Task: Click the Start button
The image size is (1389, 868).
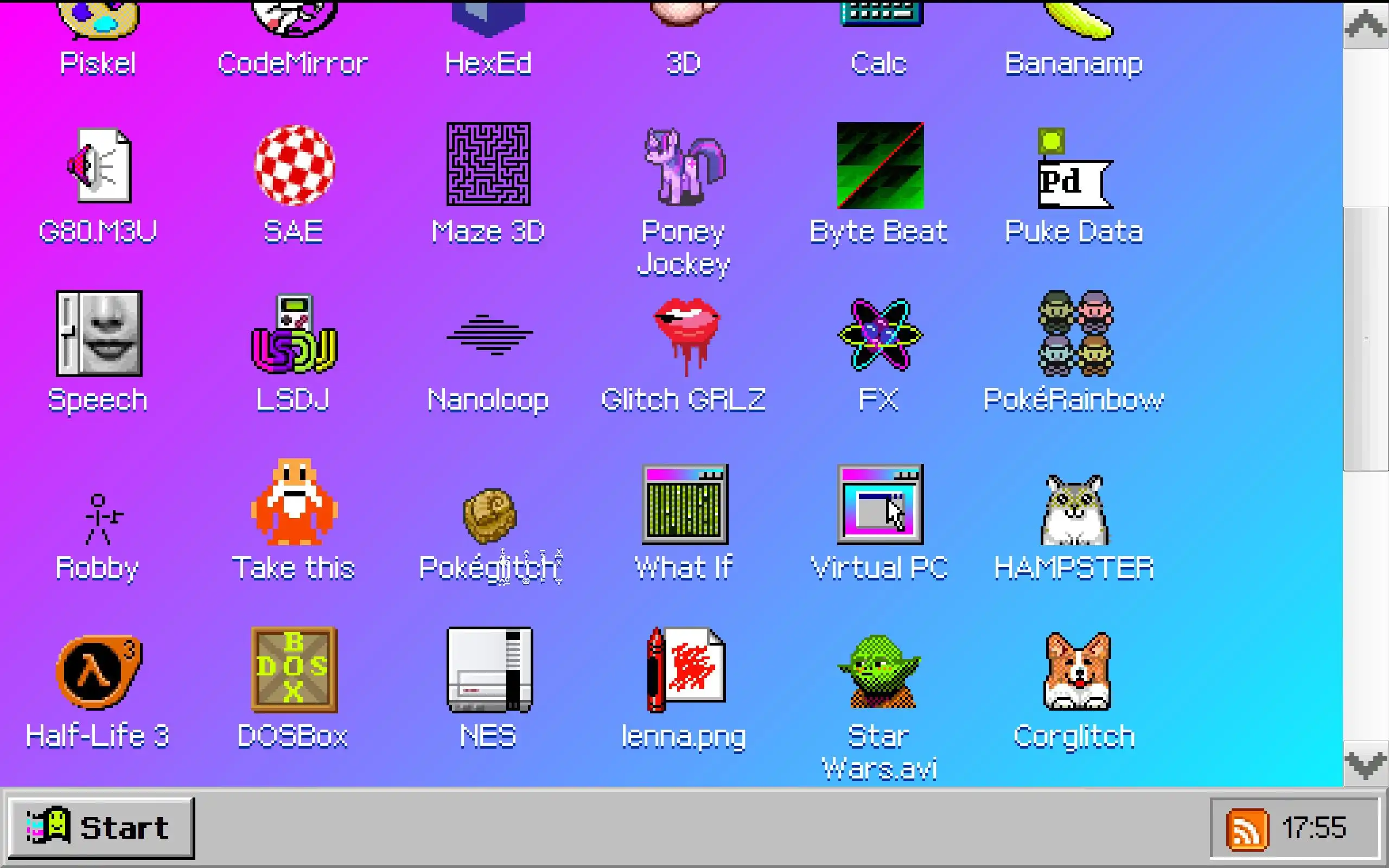Action: tap(101, 827)
